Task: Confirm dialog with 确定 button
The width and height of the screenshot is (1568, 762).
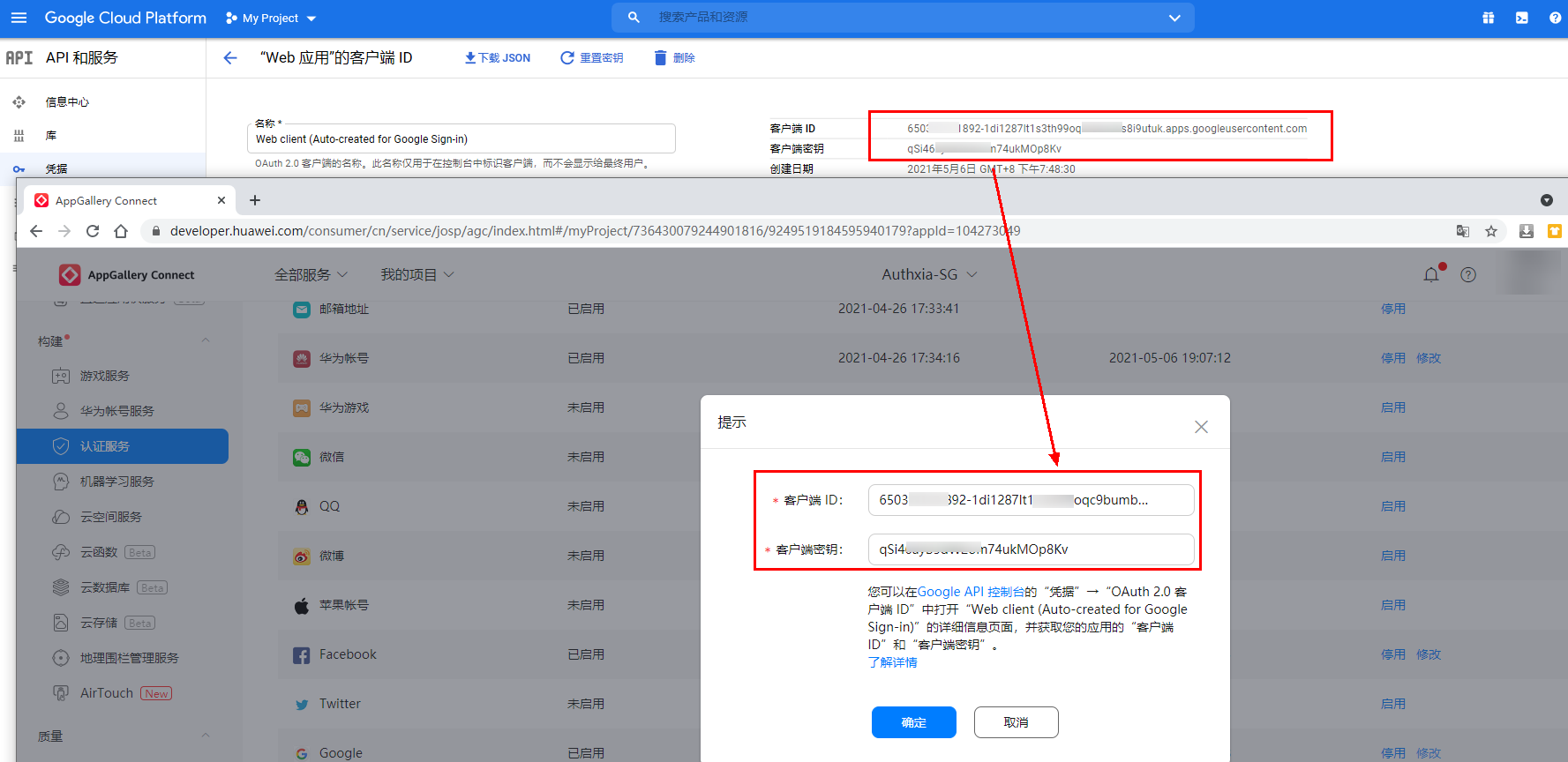Action: [x=914, y=722]
